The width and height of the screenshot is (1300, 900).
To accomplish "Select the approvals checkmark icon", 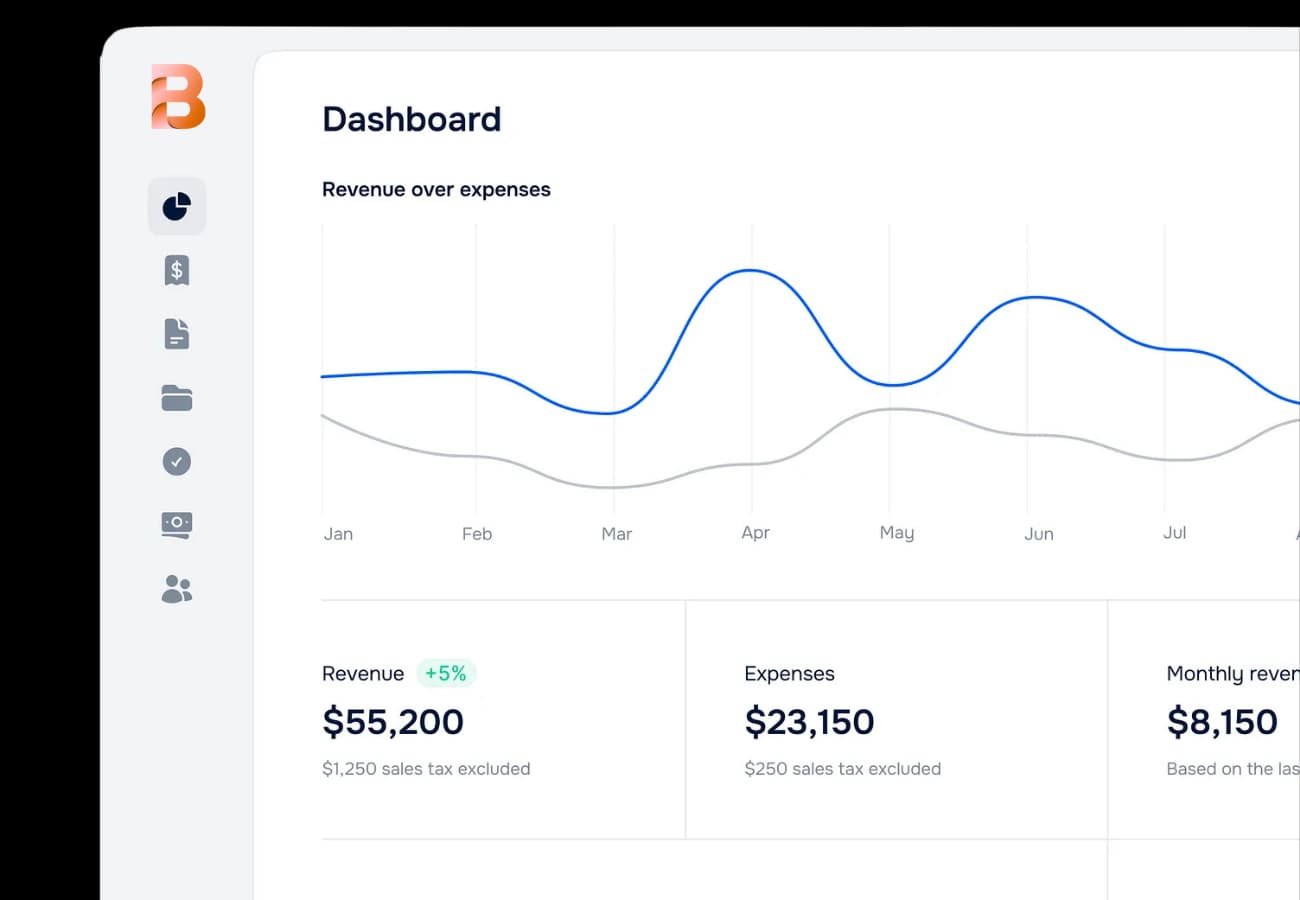I will [x=177, y=461].
